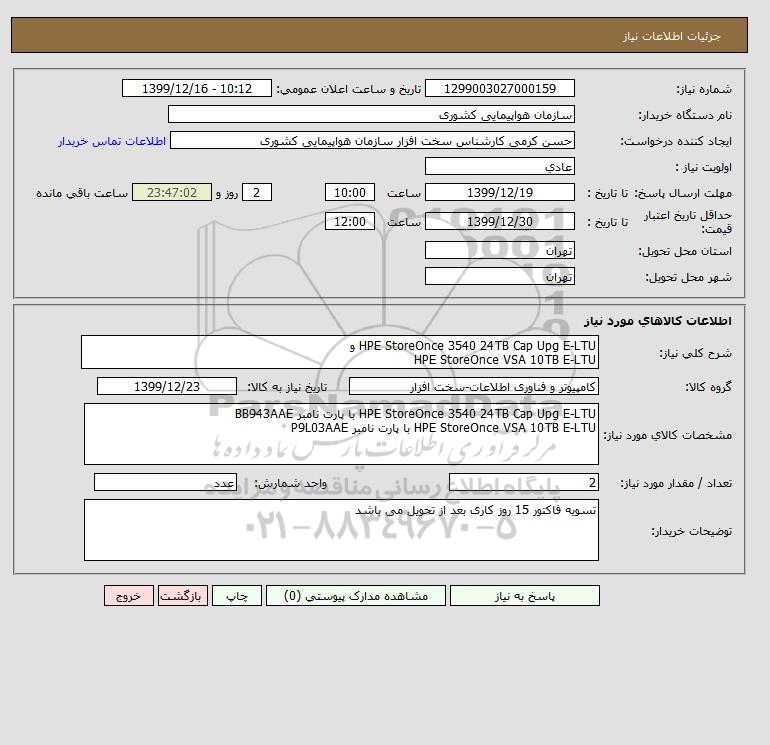Click the تاریخ نیاز به کالا label
The image size is (770, 745).
(287, 387)
